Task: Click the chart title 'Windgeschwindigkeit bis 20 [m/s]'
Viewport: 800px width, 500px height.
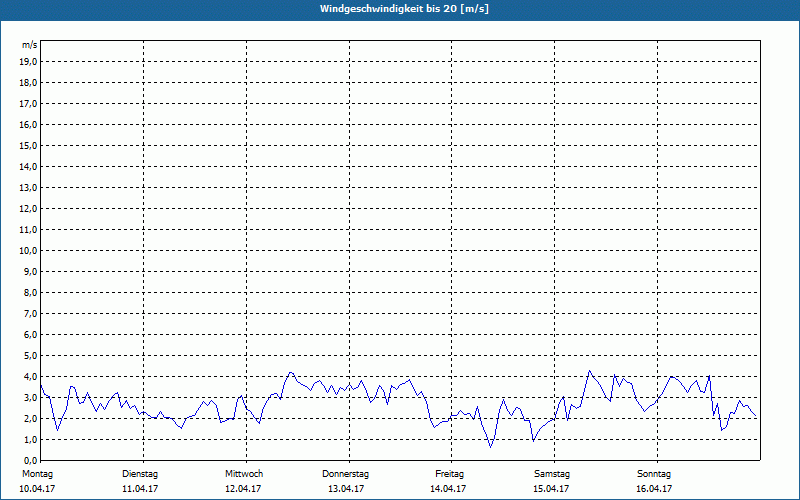Action: click(x=404, y=9)
